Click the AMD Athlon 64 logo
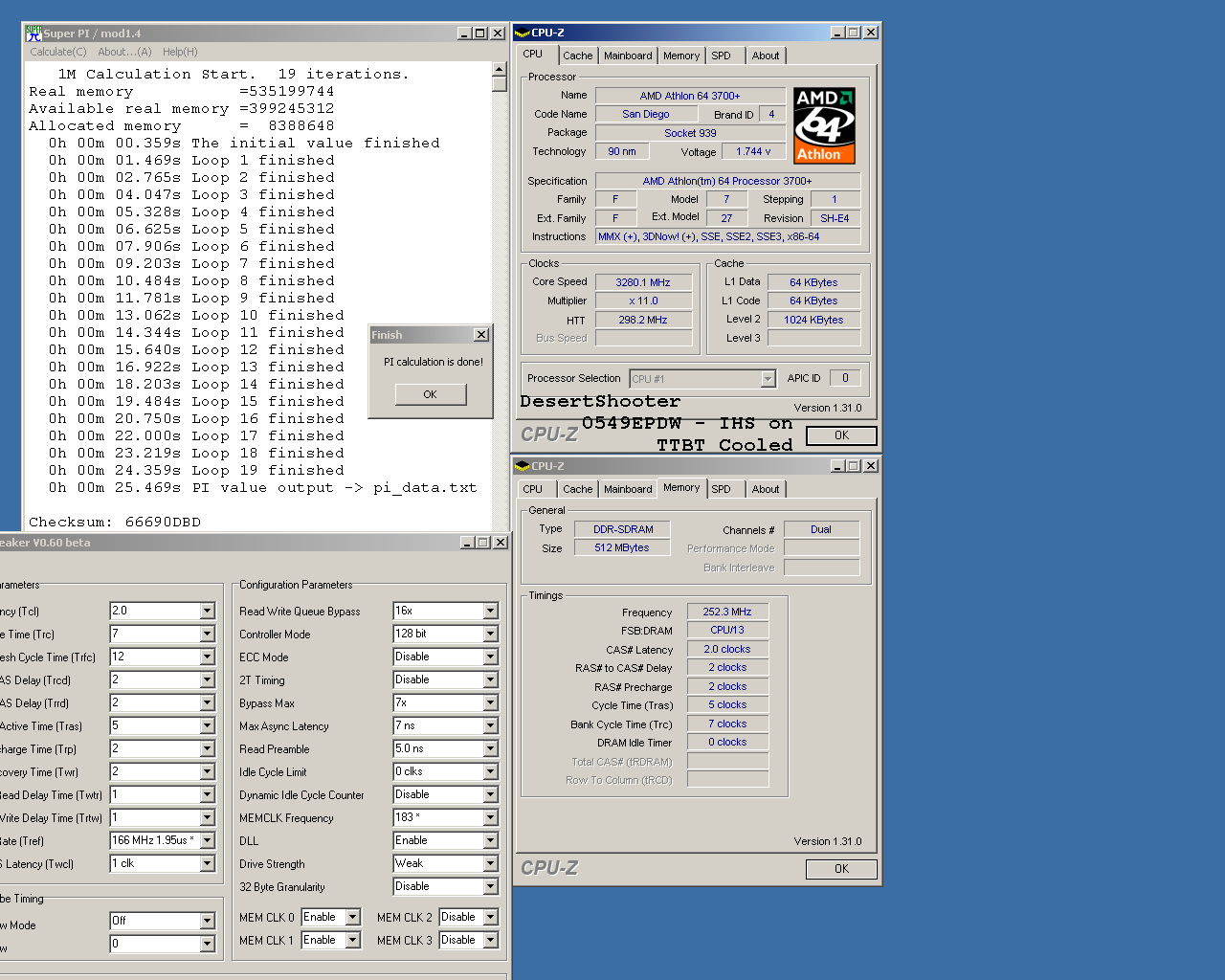 coord(824,125)
